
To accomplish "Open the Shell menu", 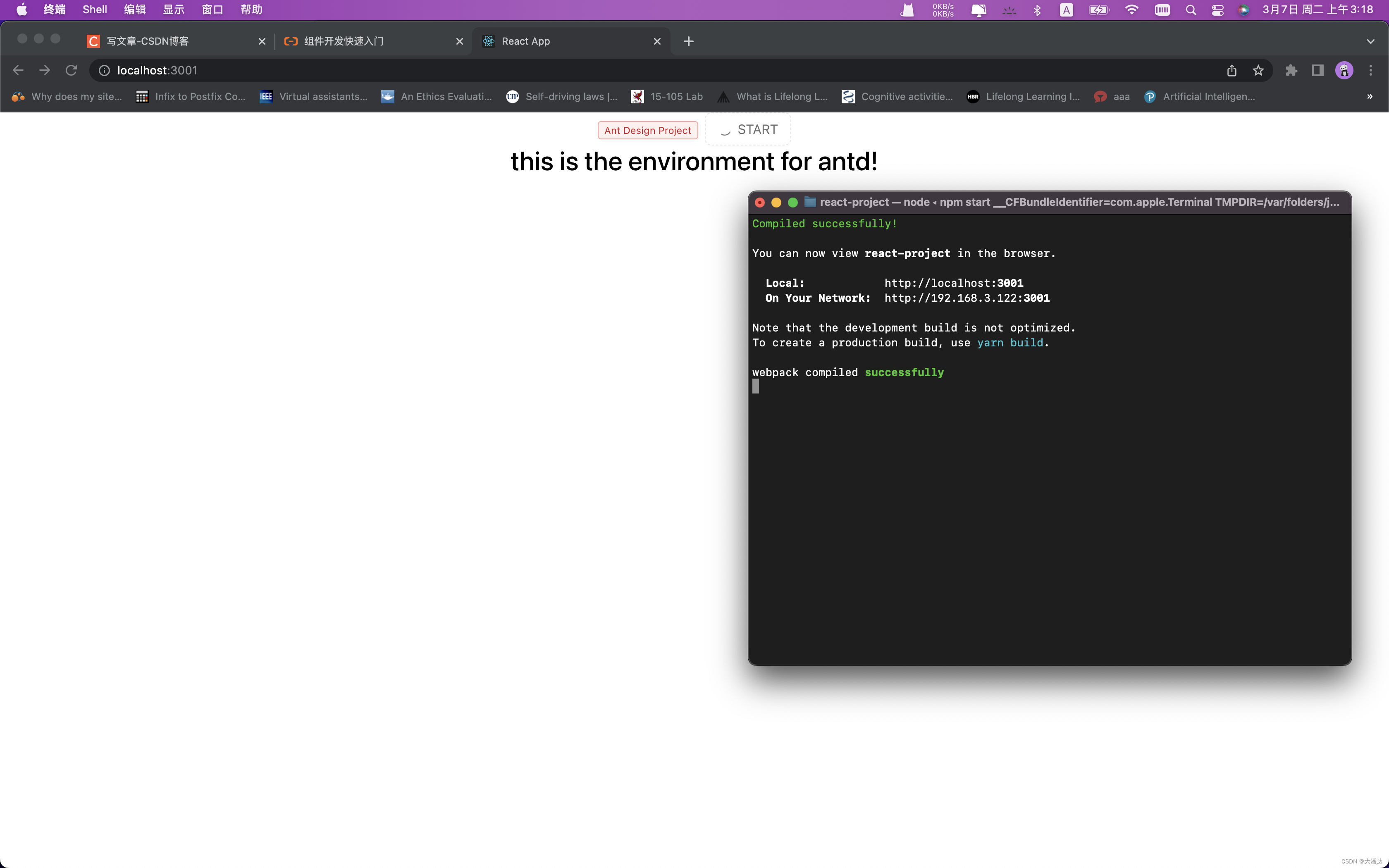I will (x=95, y=10).
